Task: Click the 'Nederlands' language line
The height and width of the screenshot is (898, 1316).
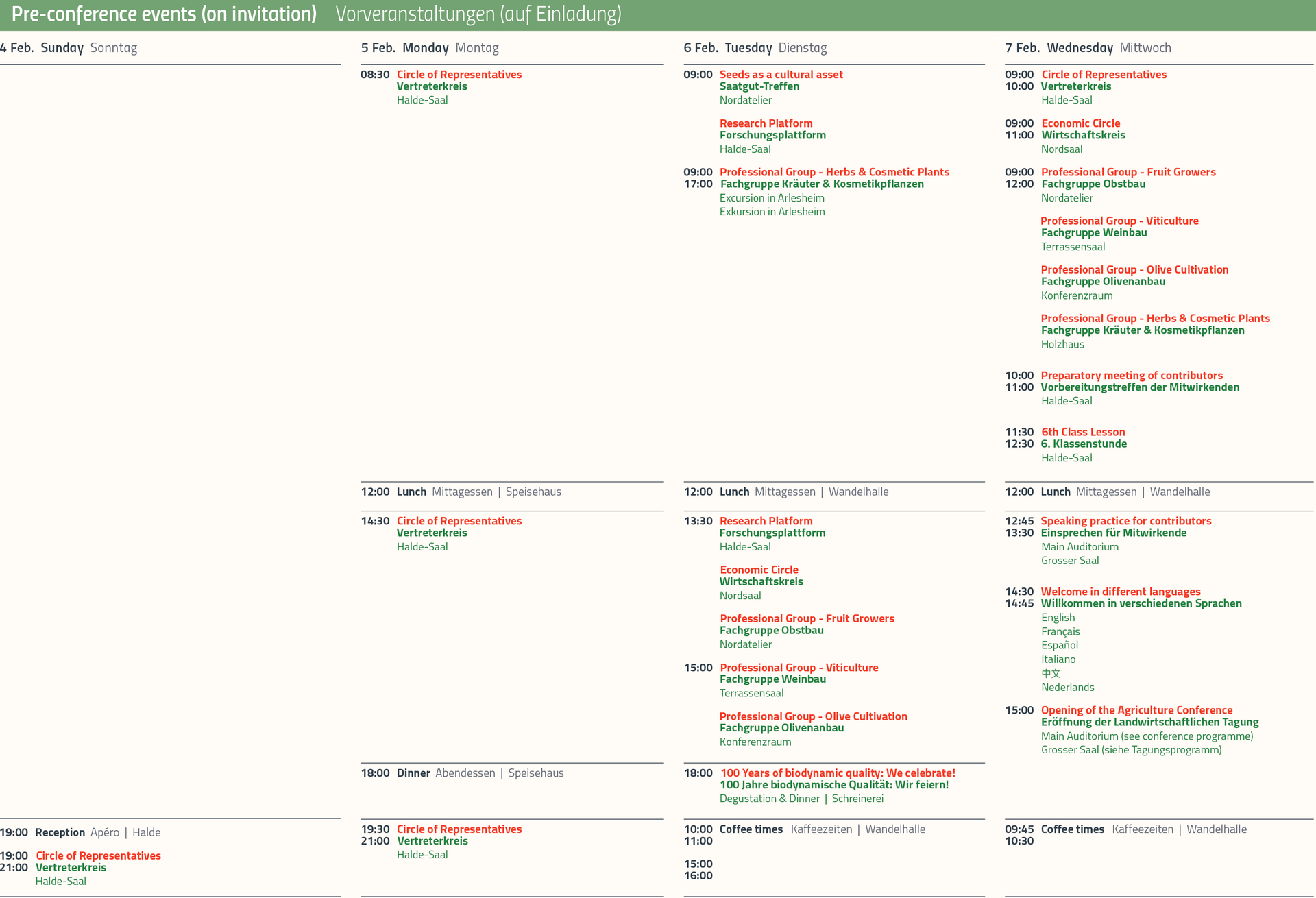Action: [1068, 688]
